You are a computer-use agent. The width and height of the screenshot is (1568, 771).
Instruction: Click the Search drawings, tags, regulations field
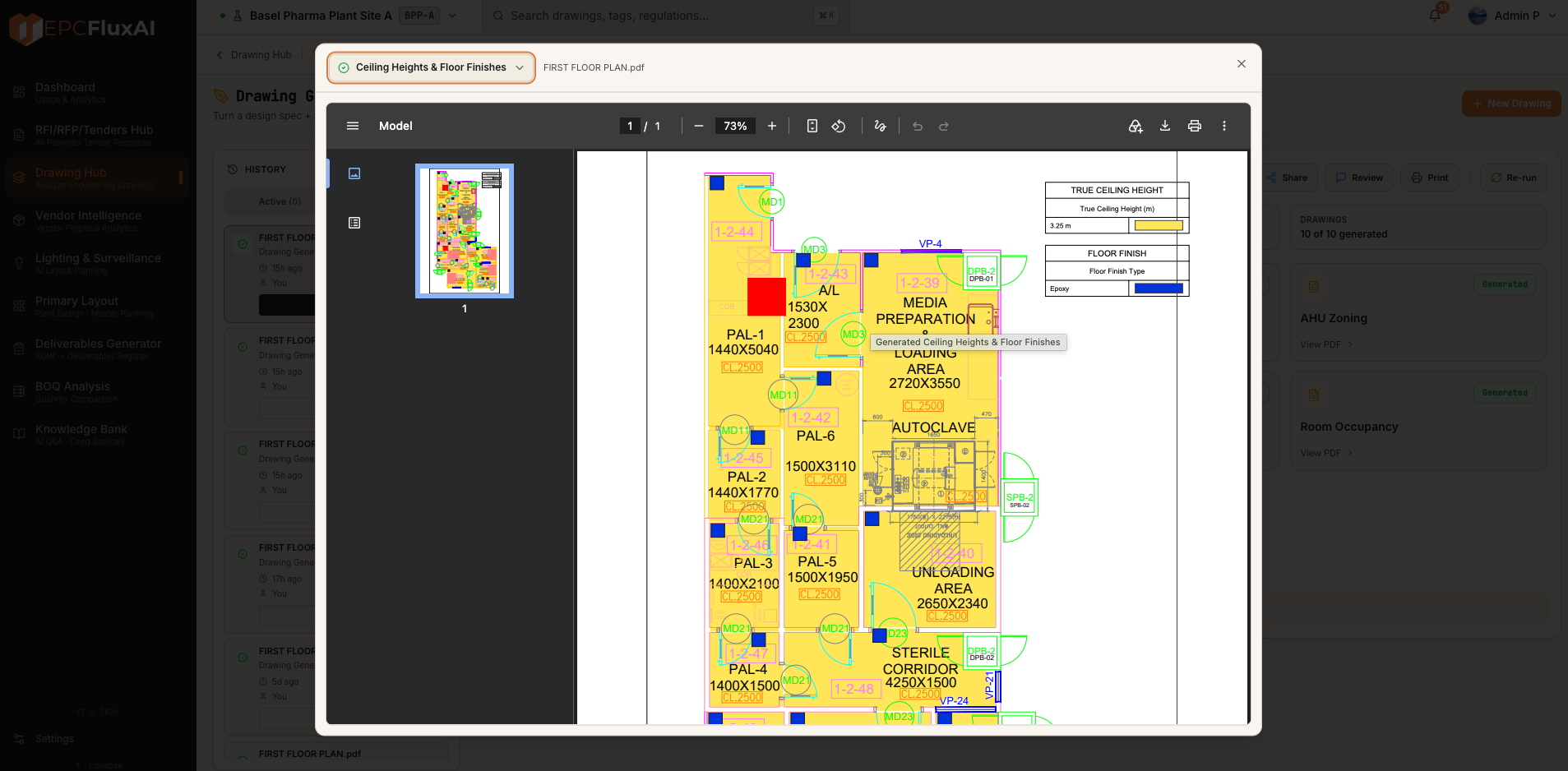click(x=666, y=16)
